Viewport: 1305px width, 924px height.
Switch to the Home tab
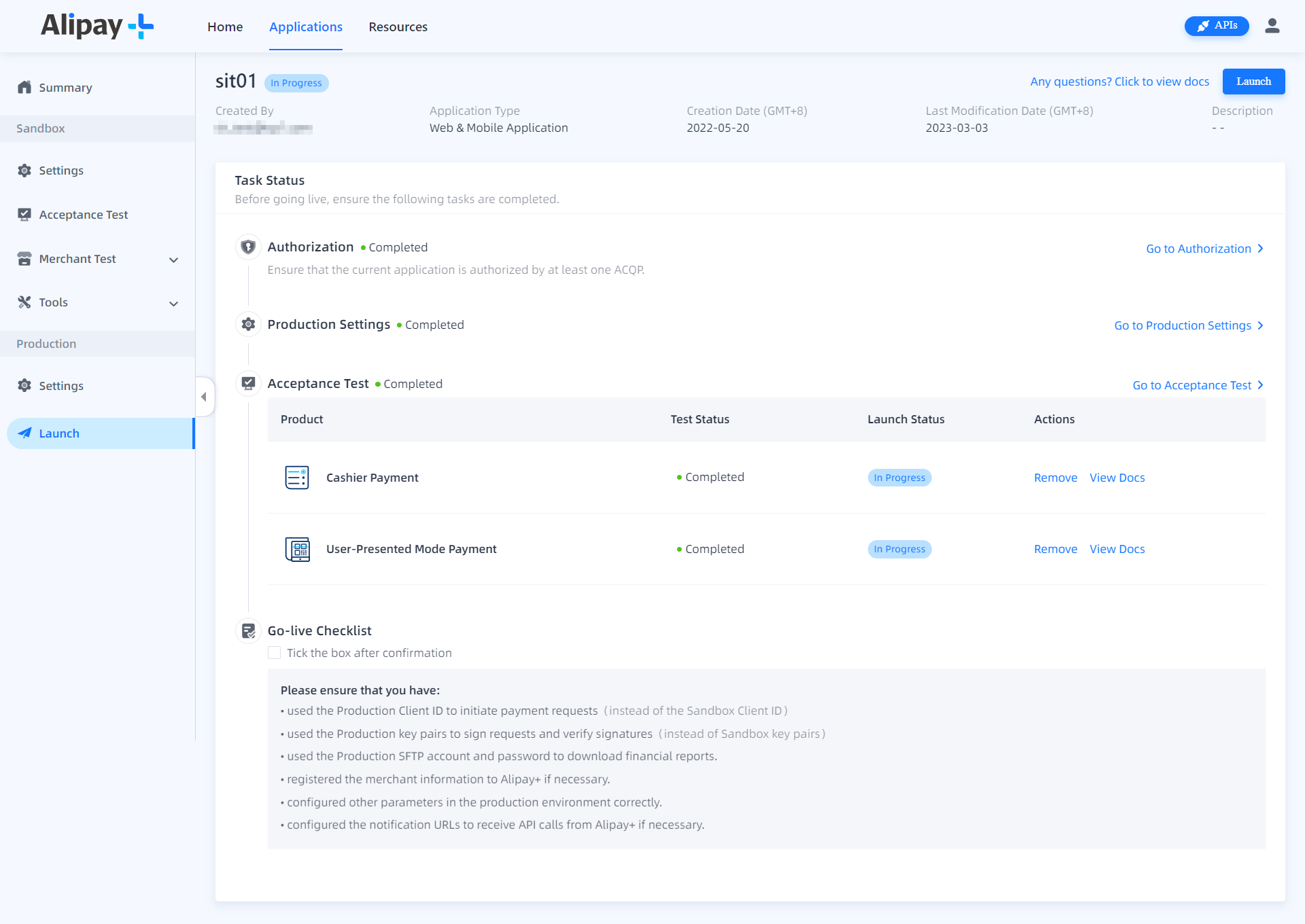(x=225, y=26)
